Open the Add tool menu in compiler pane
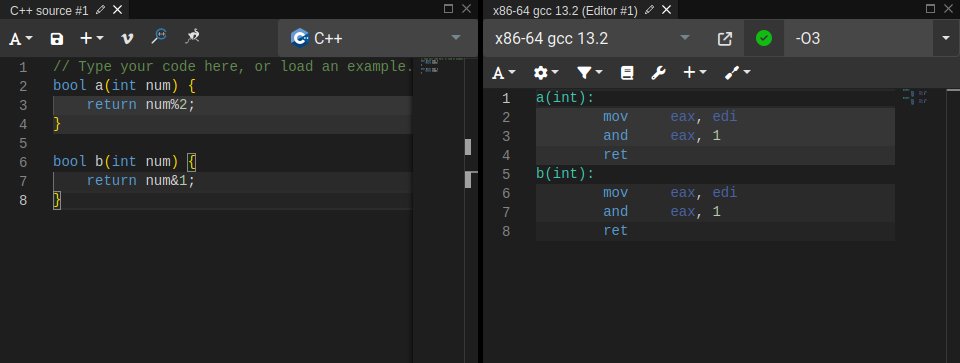The height and width of the screenshot is (363, 960). 738,73
